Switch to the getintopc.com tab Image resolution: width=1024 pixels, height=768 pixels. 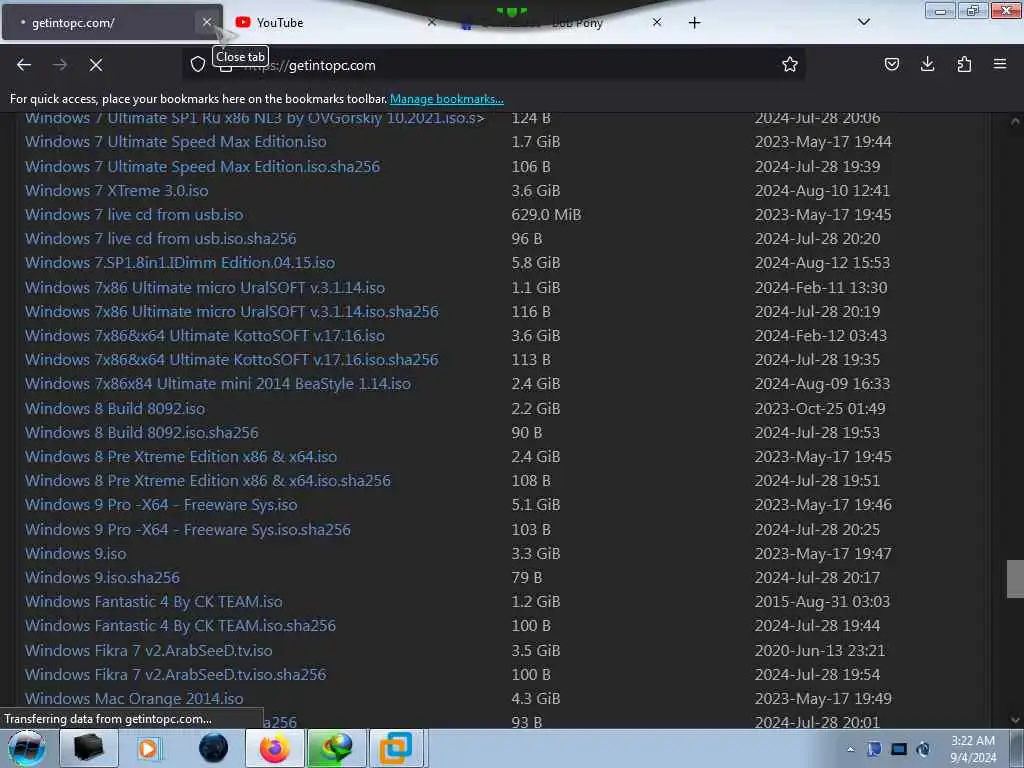[112, 23]
